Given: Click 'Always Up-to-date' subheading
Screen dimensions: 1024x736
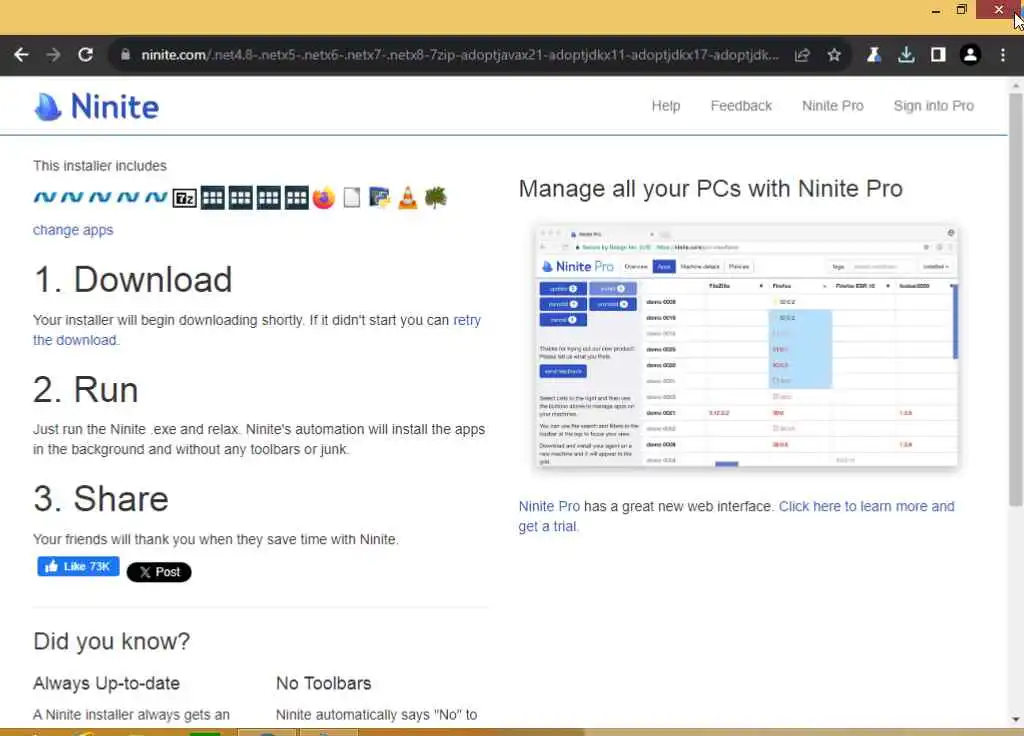Looking at the screenshot, I should point(106,683).
